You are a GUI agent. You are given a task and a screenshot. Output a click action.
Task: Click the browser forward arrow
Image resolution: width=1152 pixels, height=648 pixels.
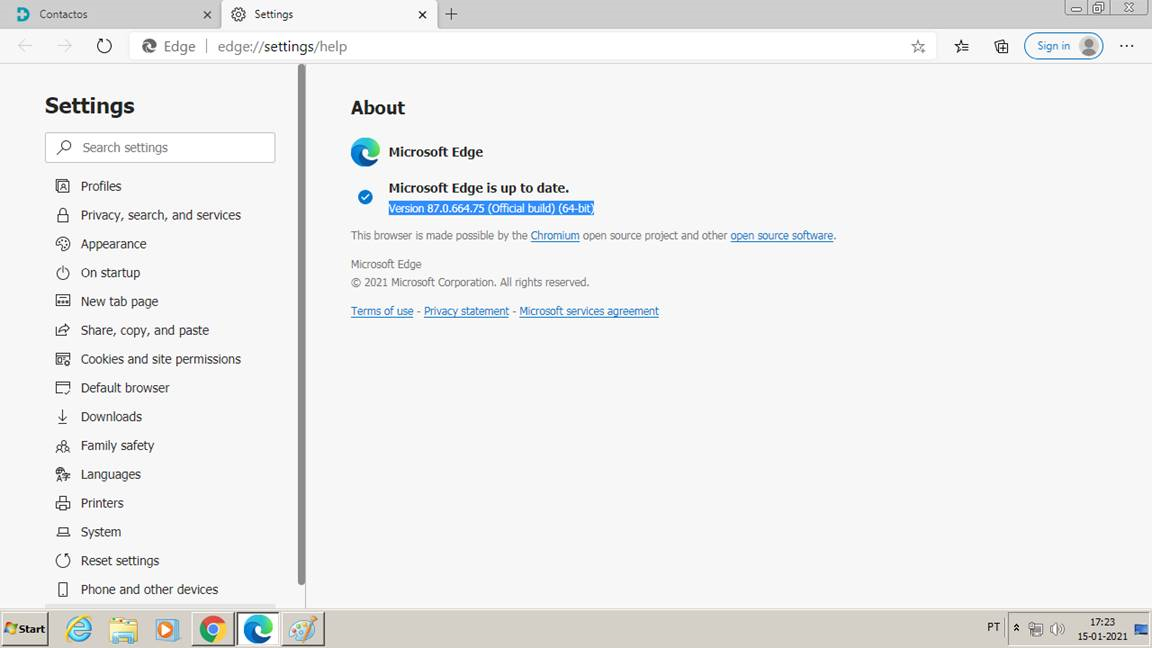pos(65,46)
